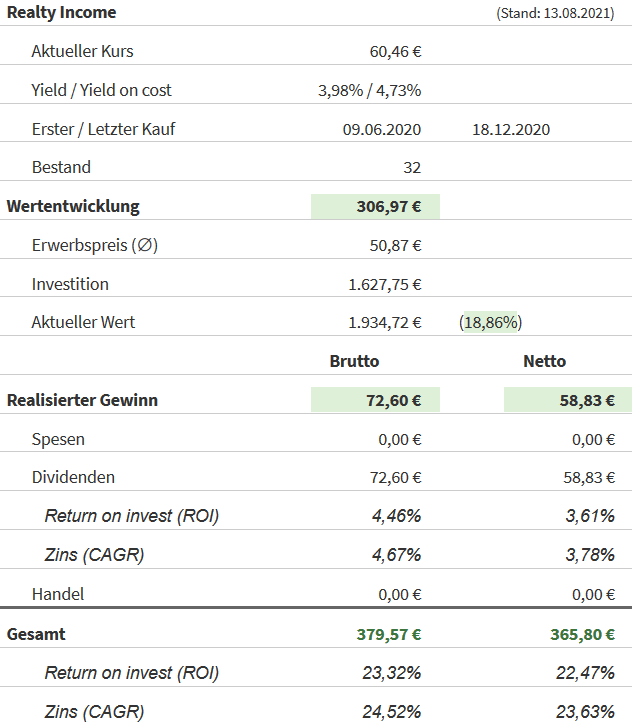
Task: Click the Erwerbspreis (∅) row label
Action: (94, 245)
